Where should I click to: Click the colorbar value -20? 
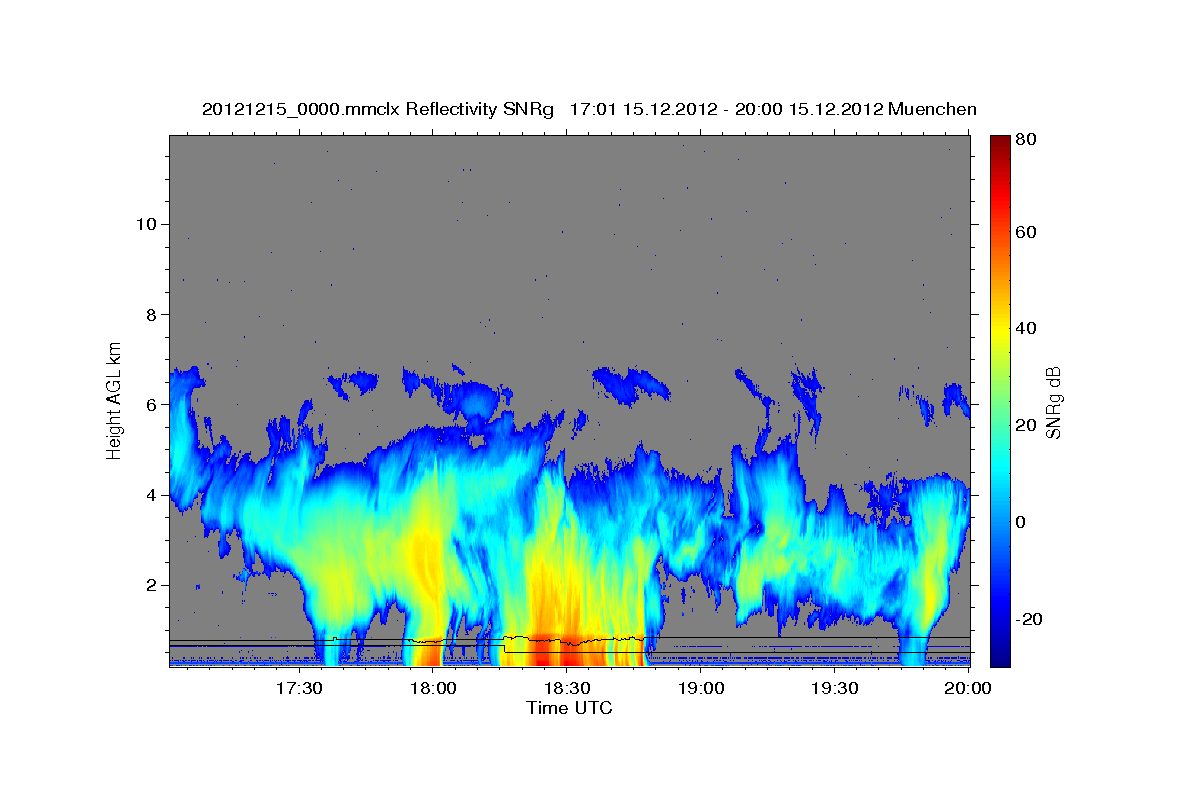1029,619
